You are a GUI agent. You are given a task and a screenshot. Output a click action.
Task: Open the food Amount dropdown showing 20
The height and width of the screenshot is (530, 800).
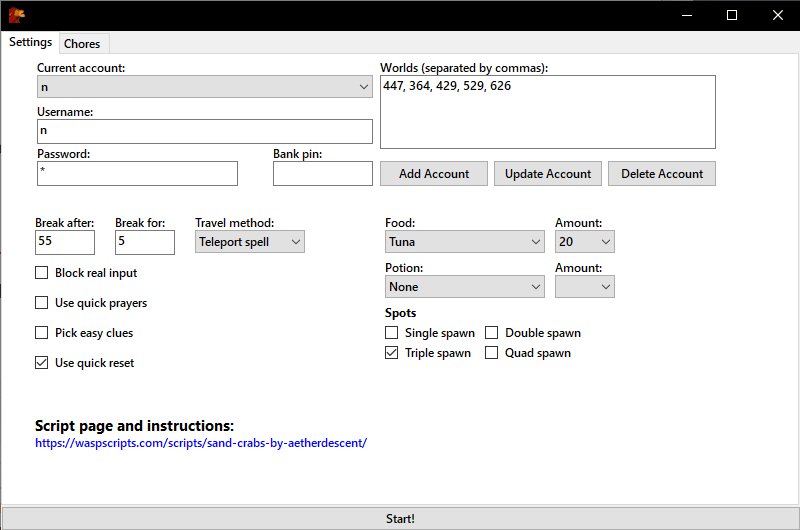point(585,242)
